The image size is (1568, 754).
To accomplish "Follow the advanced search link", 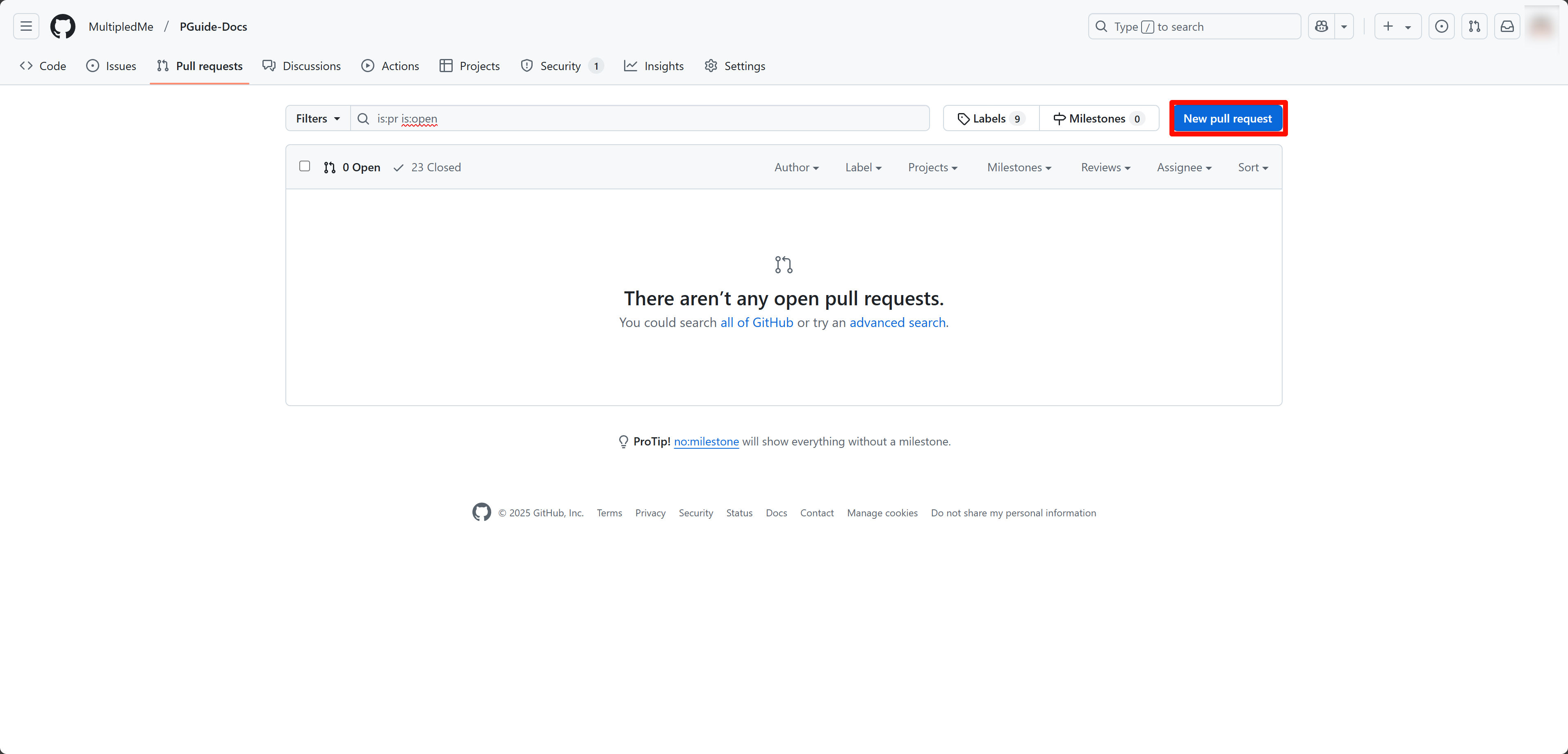I will (x=897, y=322).
